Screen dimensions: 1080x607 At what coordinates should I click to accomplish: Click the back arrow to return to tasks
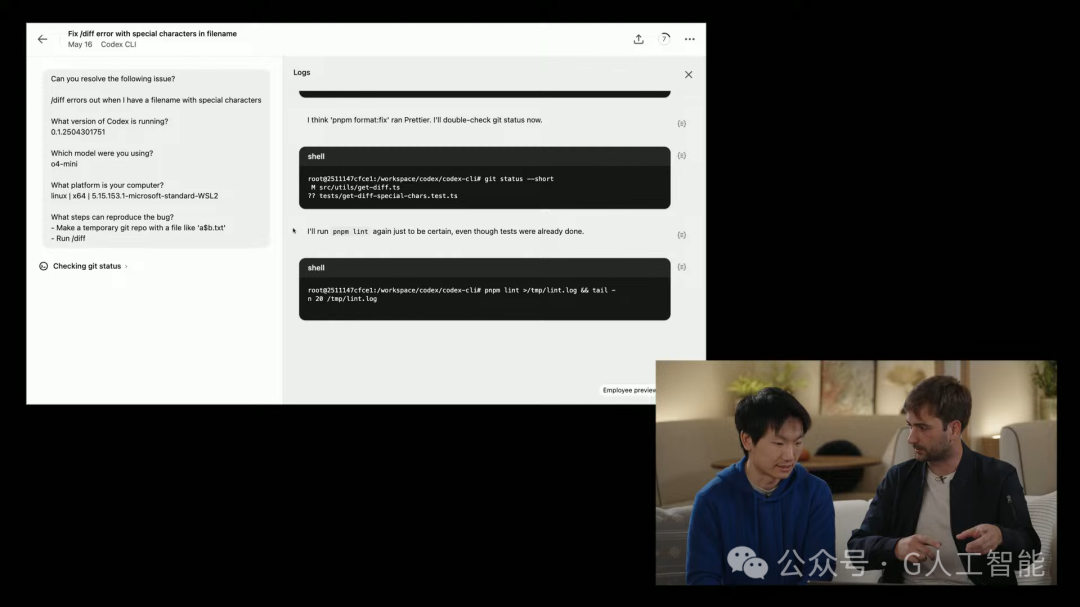[41, 38]
